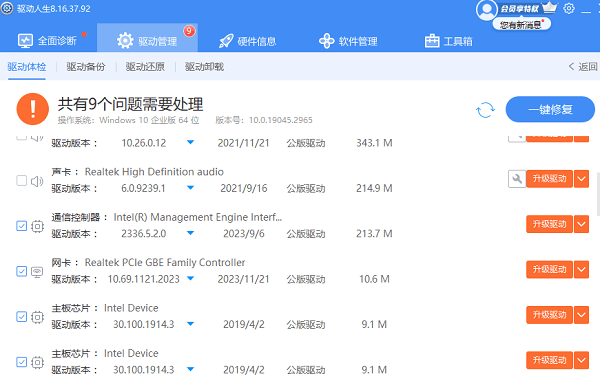Open version dropdown for first 30.100.1914.3
The width and height of the screenshot is (600, 383).
pos(190,324)
